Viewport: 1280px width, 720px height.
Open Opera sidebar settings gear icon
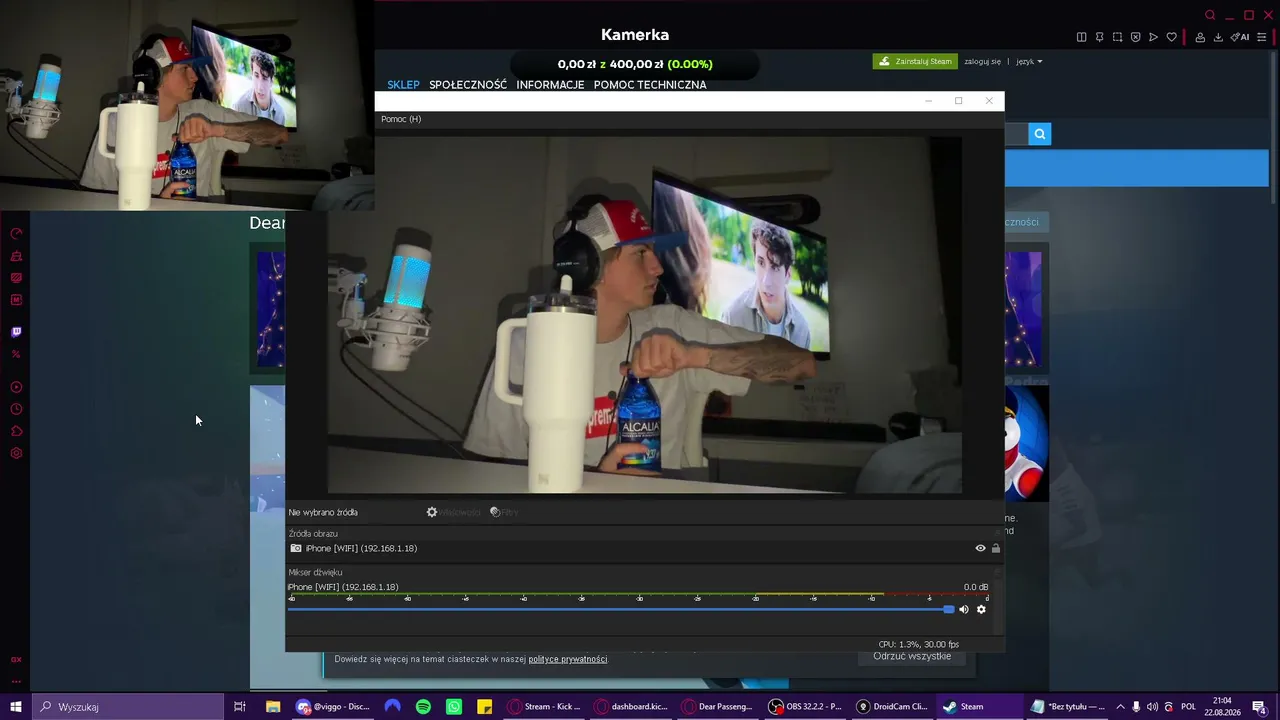(16, 453)
